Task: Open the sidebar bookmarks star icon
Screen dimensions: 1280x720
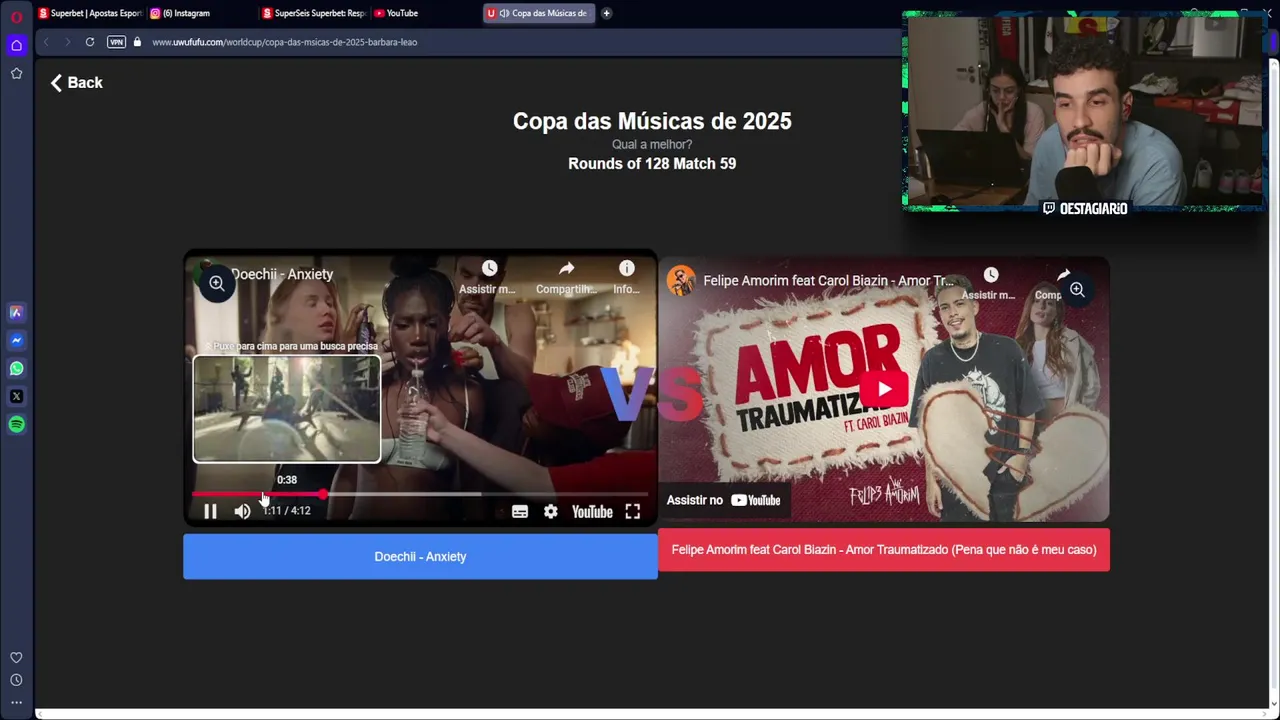Action: [x=16, y=73]
